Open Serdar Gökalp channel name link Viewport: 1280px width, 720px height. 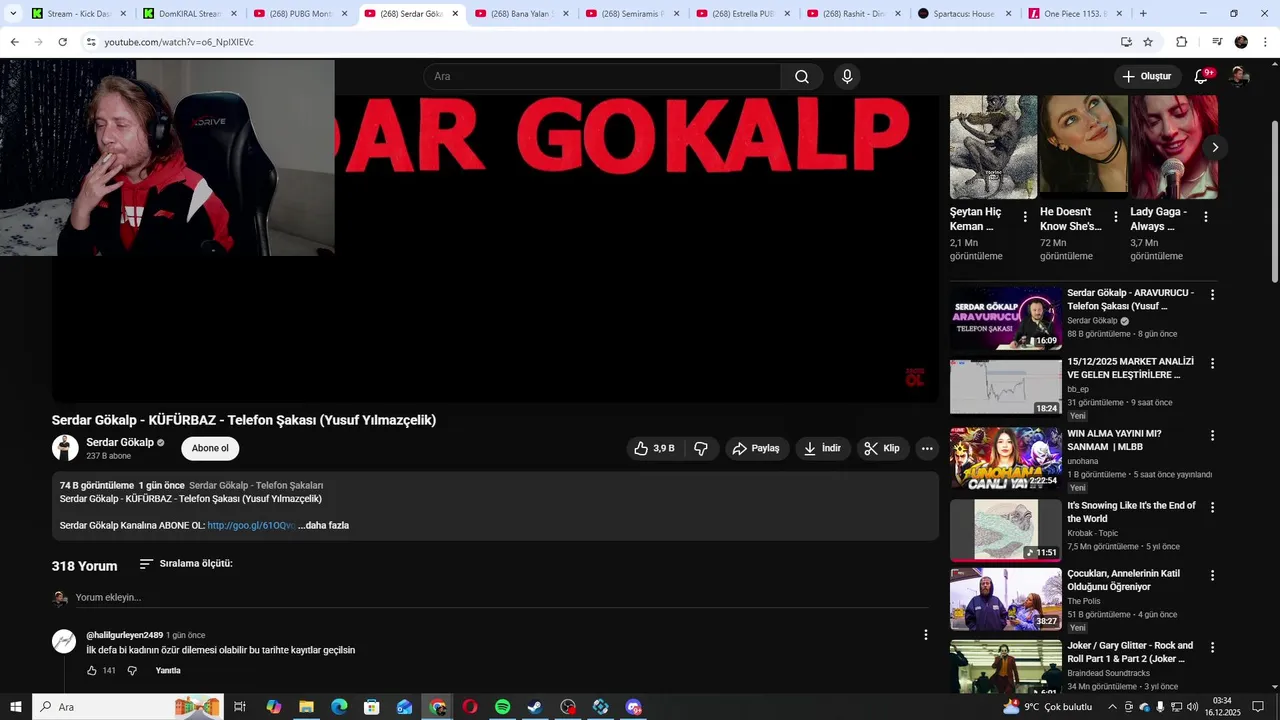point(120,442)
